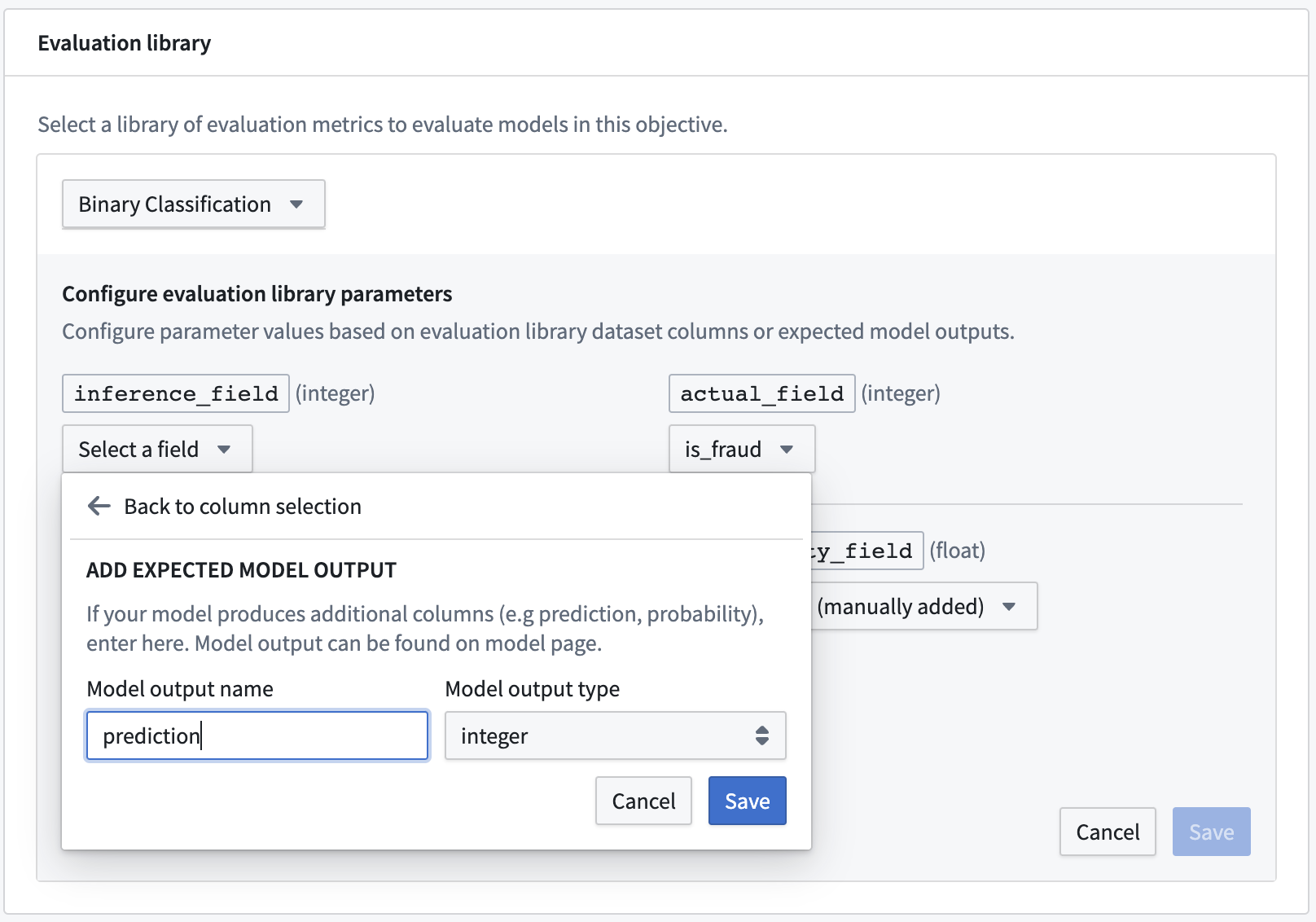This screenshot has width=1316, height=922.
Task: Save the expected model output in popup
Action: tap(747, 801)
